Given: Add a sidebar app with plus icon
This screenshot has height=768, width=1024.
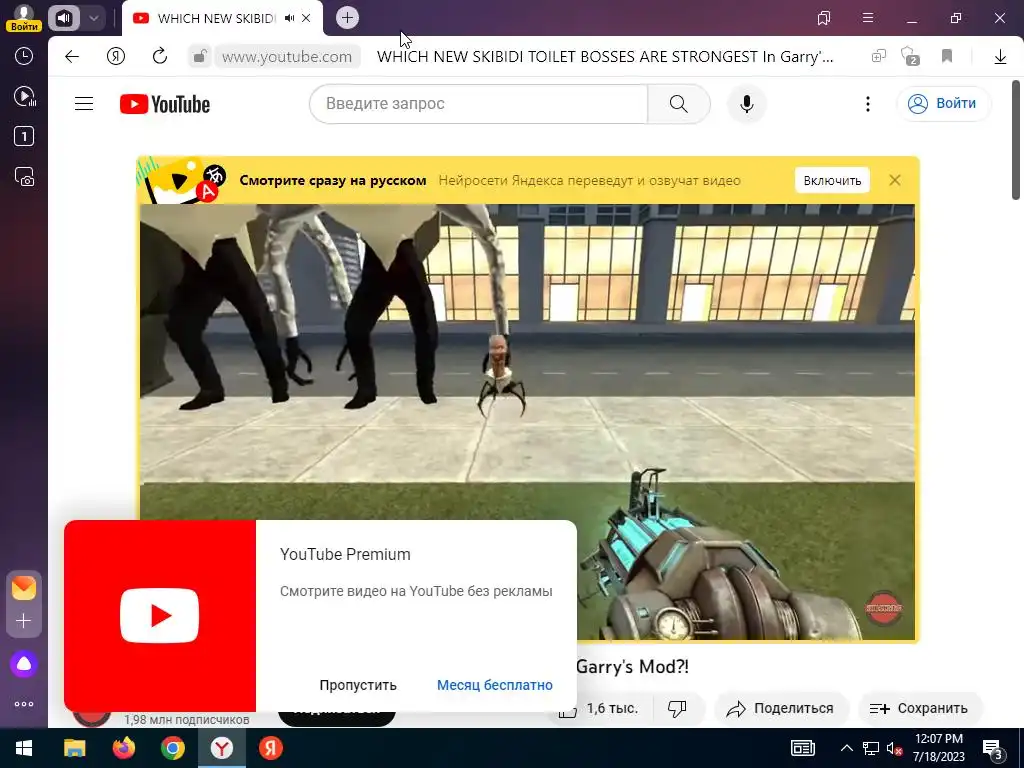Looking at the screenshot, I should click(x=24, y=620).
